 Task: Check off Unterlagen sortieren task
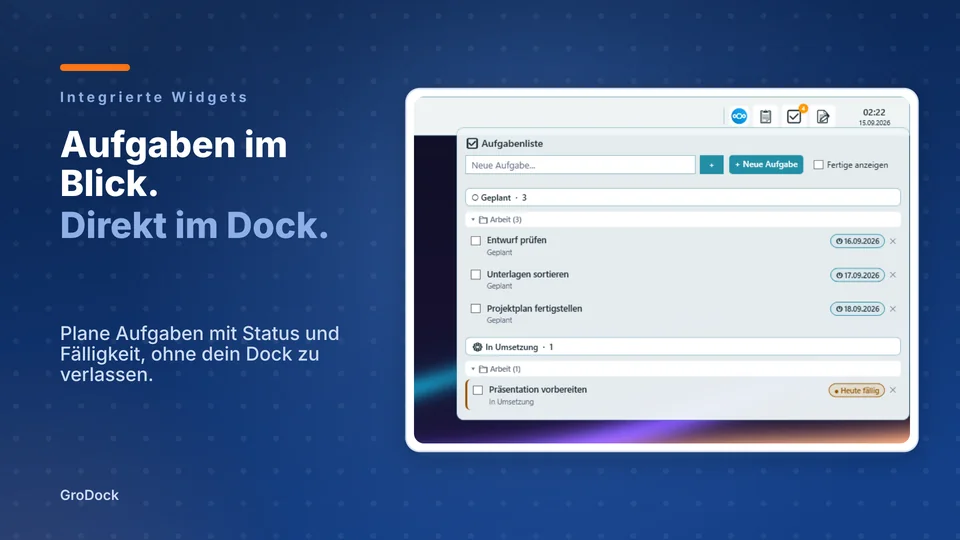click(x=476, y=275)
